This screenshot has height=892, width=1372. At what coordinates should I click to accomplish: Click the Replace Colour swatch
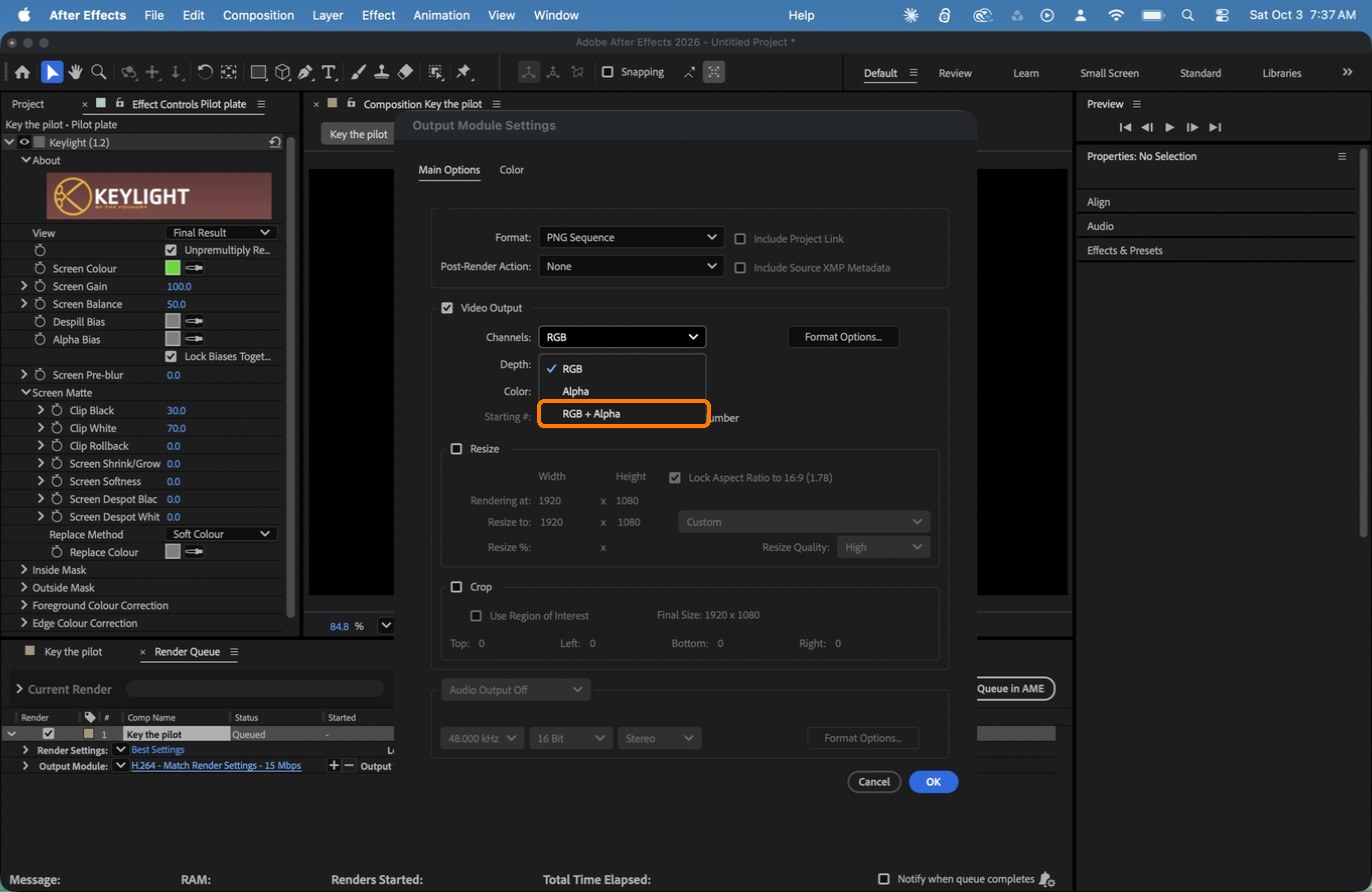pyautogui.click(x=172, y=552)
